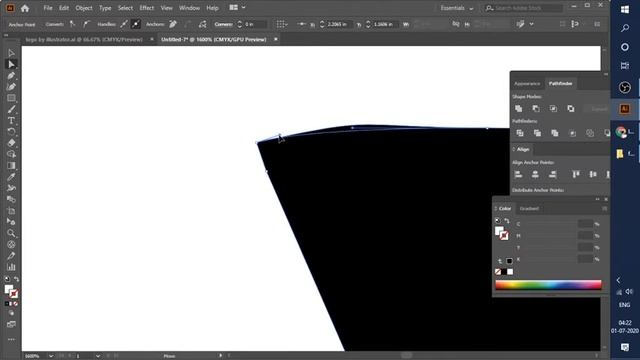The width and height of the screenshot is (640, 360).
Task: Open the Window menu
Action: [189, 8]
